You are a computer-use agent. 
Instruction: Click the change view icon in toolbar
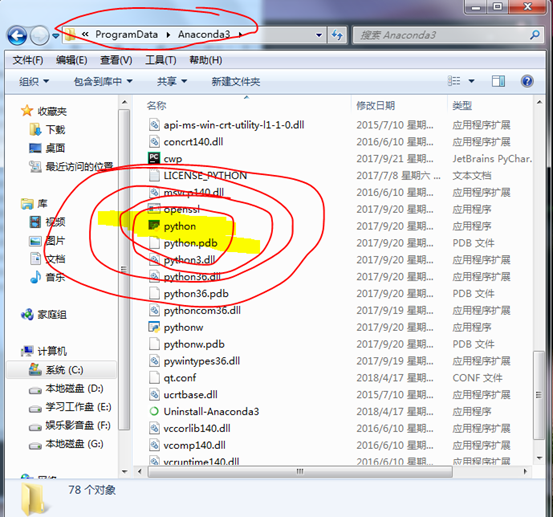[x=454, y=81]
